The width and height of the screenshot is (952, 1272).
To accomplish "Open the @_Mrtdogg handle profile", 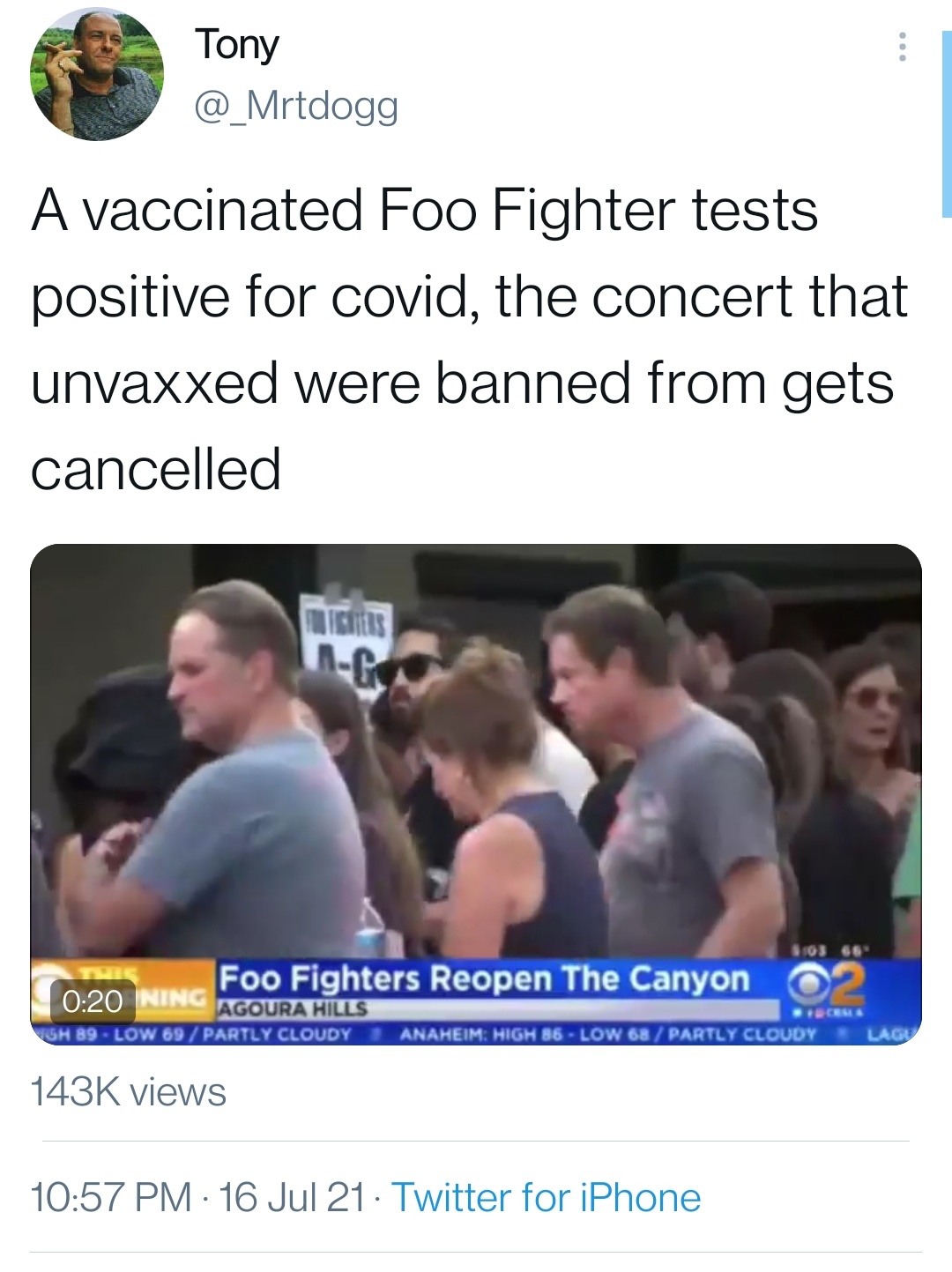I will click(x=296, y=106).
